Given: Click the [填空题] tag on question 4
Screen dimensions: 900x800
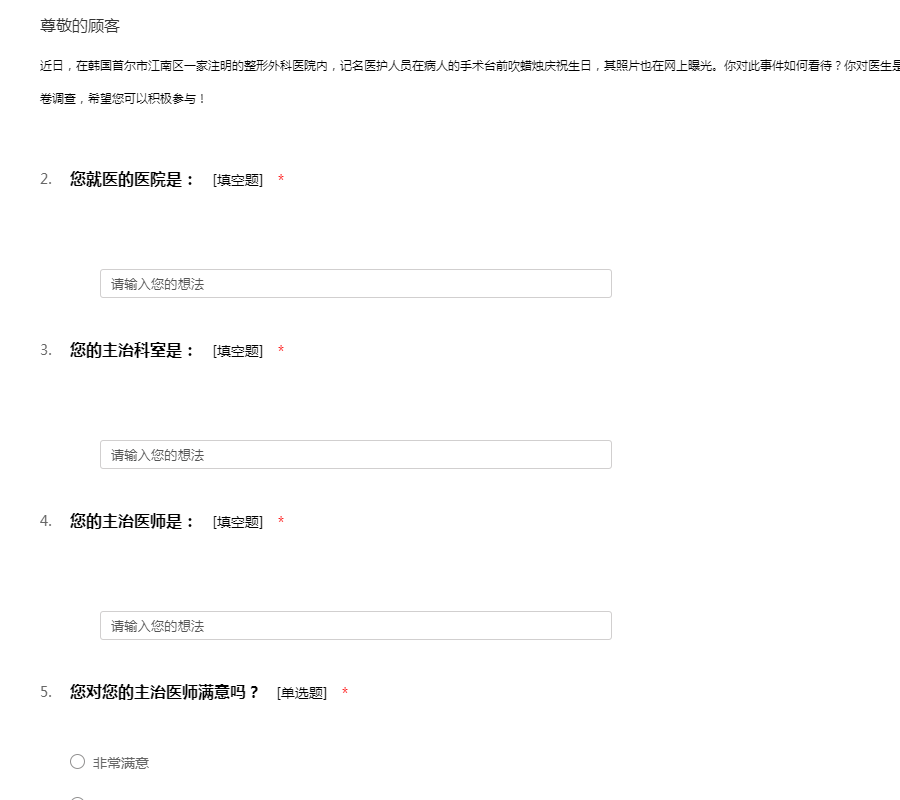Looking at the screenshot, I should tap(237, 522).
